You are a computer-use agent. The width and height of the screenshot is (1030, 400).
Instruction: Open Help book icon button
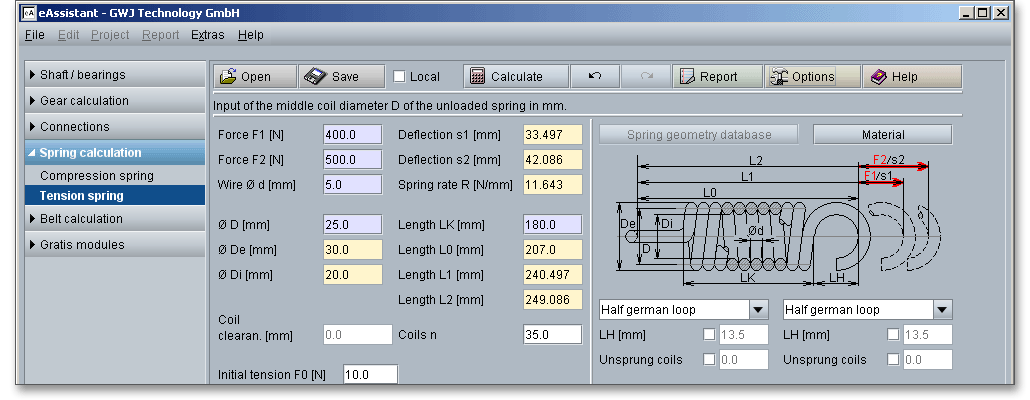click(x=893, y=77)
